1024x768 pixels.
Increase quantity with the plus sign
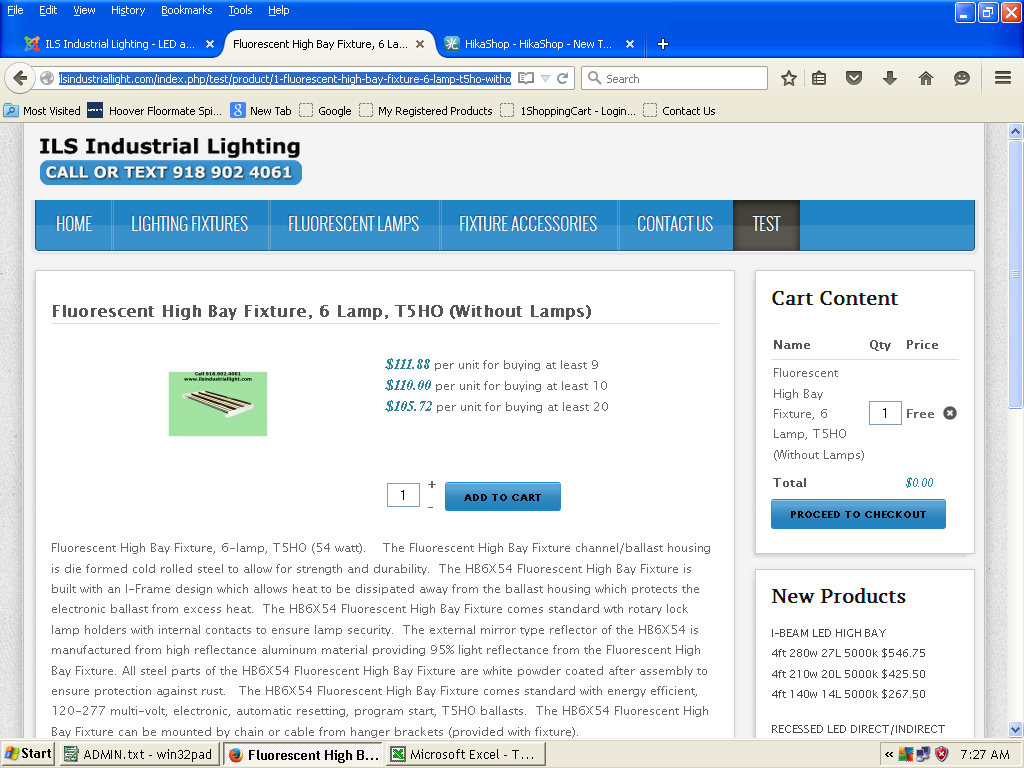(432, 485)
